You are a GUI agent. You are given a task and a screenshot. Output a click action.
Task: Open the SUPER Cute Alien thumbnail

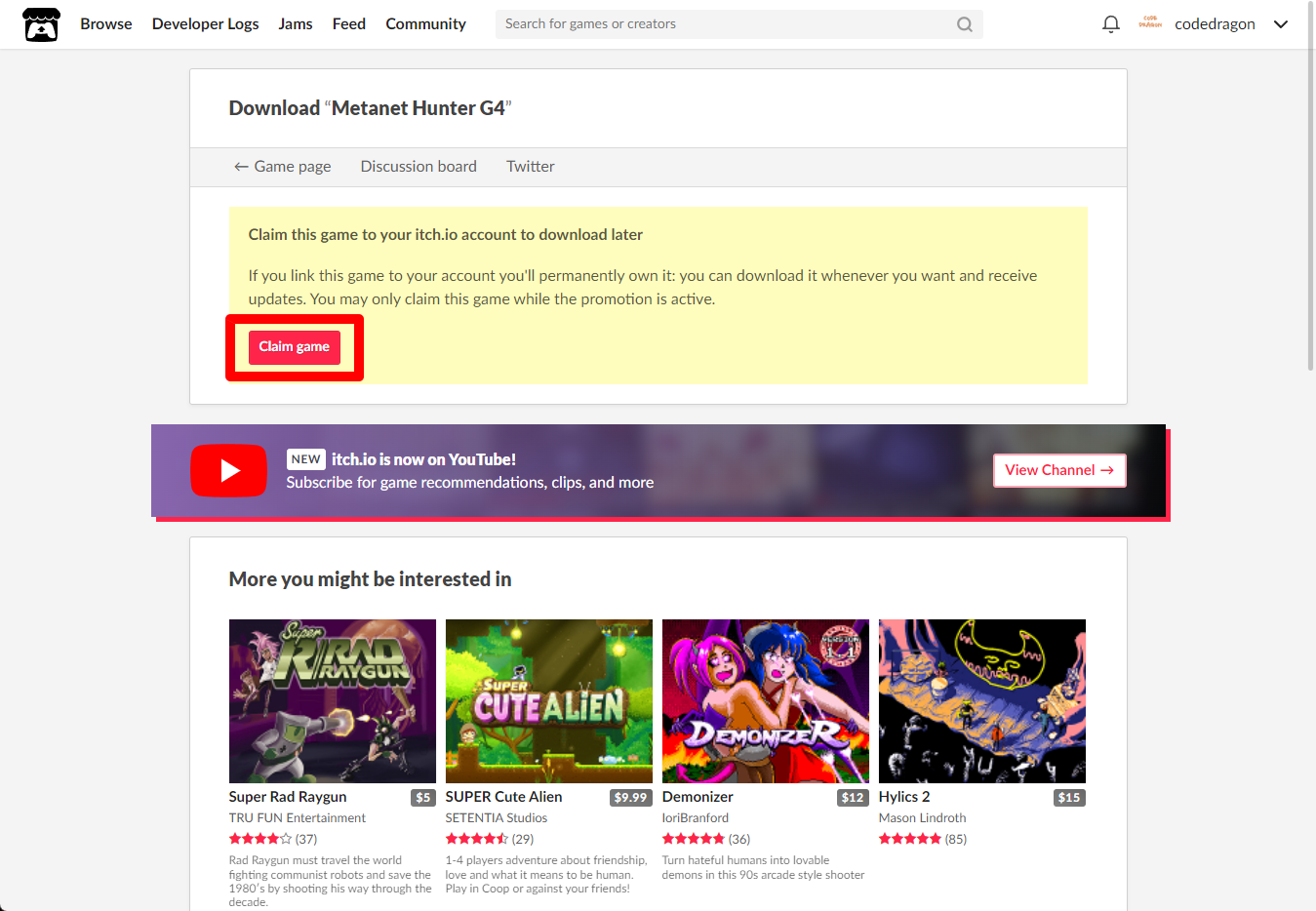click(549, 701)
